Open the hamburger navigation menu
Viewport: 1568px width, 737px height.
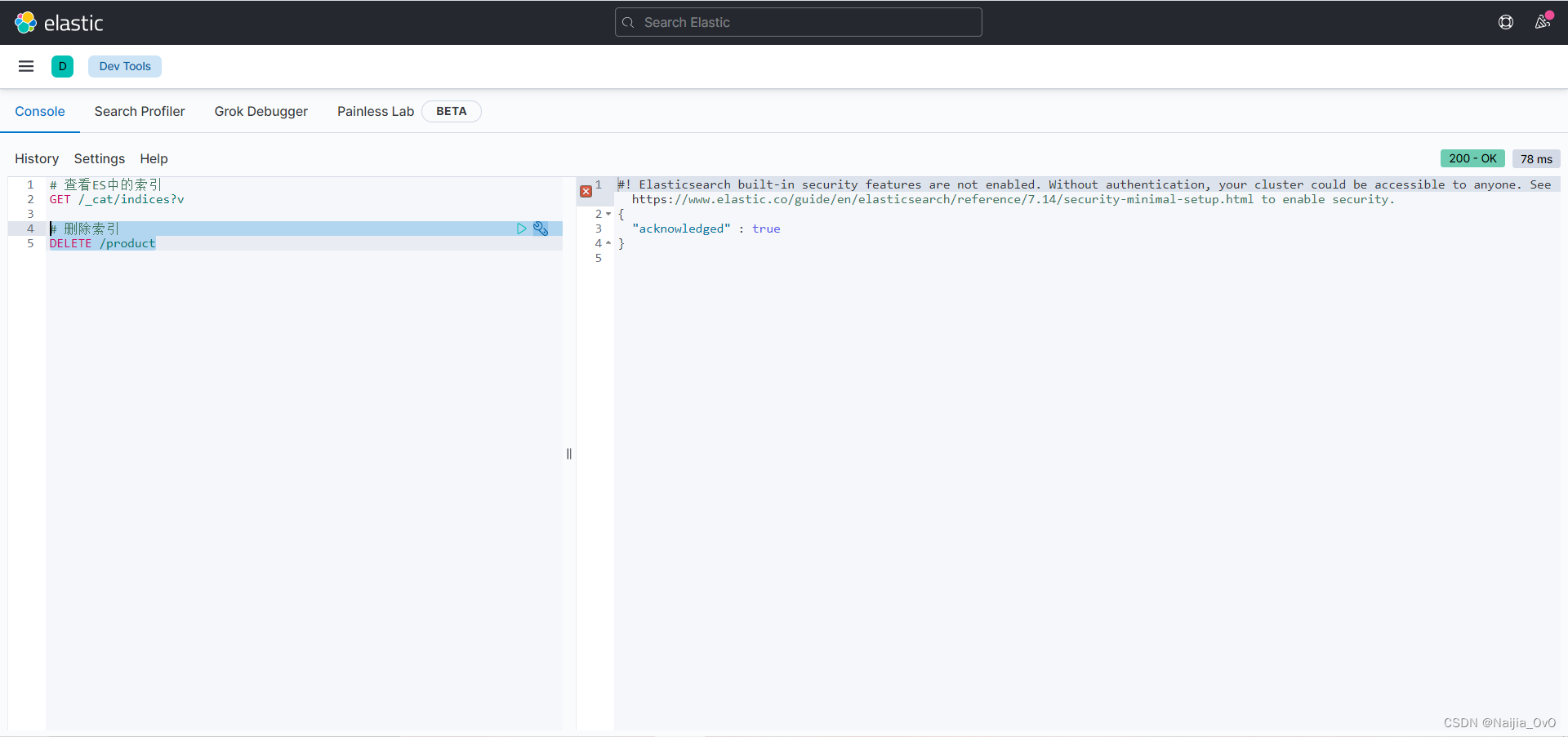(26, 66)
